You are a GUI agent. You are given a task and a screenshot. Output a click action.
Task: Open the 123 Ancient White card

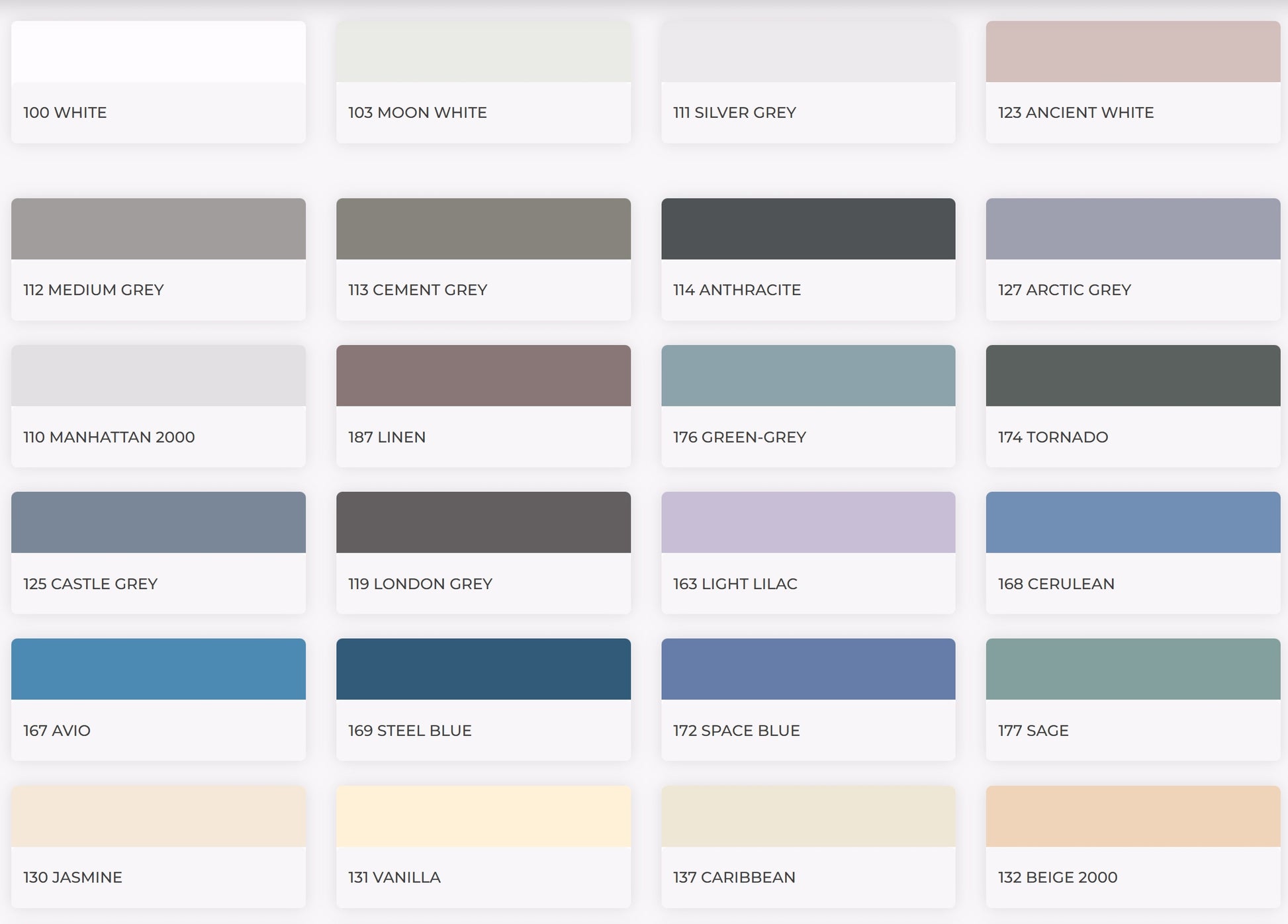coord(1133,82)
